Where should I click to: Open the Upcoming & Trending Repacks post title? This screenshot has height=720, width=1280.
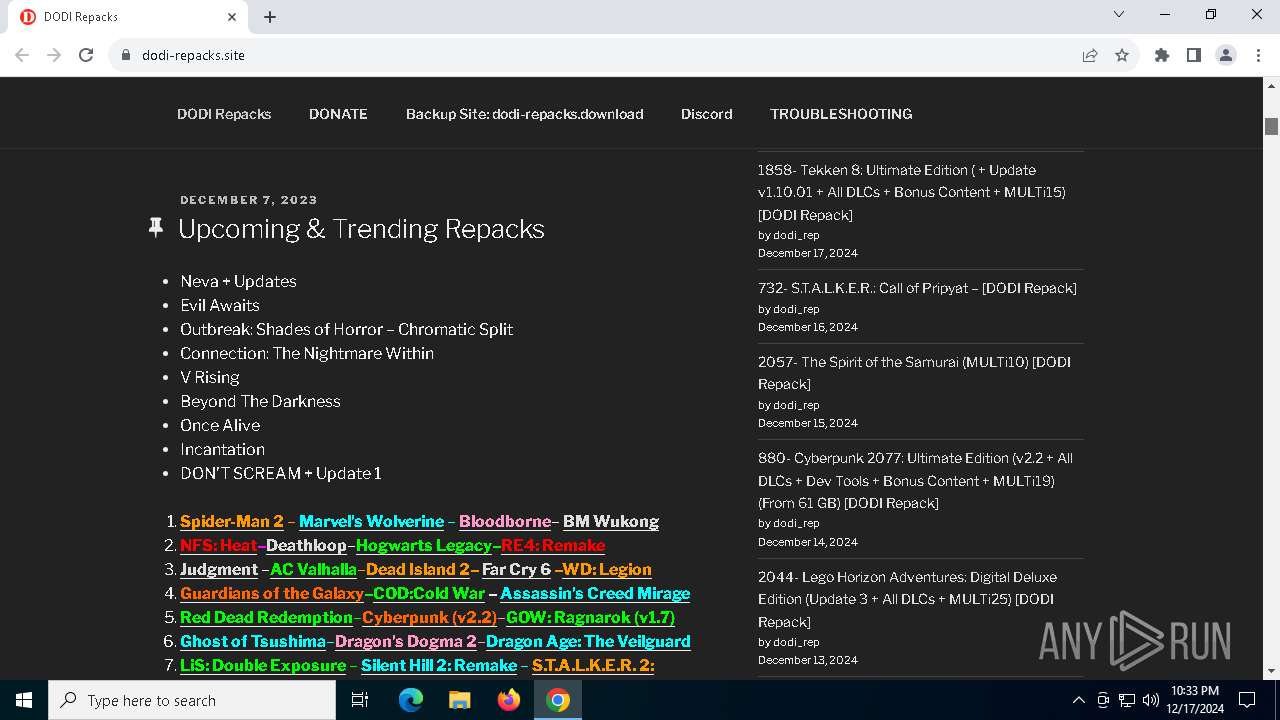pyautogui.click(x=361, y=229)
